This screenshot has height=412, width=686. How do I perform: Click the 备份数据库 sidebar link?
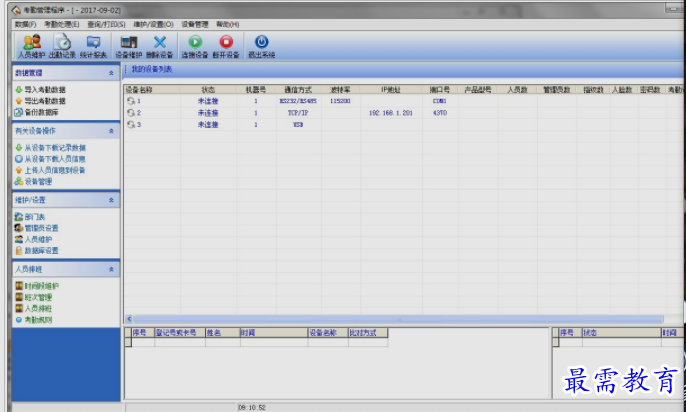[42, 112]
